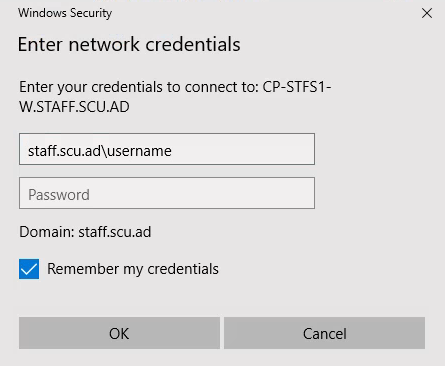The width and height of the screenshot is (445, 366).
Task: Close the Windows Security dialog
Action: (427, 13)
